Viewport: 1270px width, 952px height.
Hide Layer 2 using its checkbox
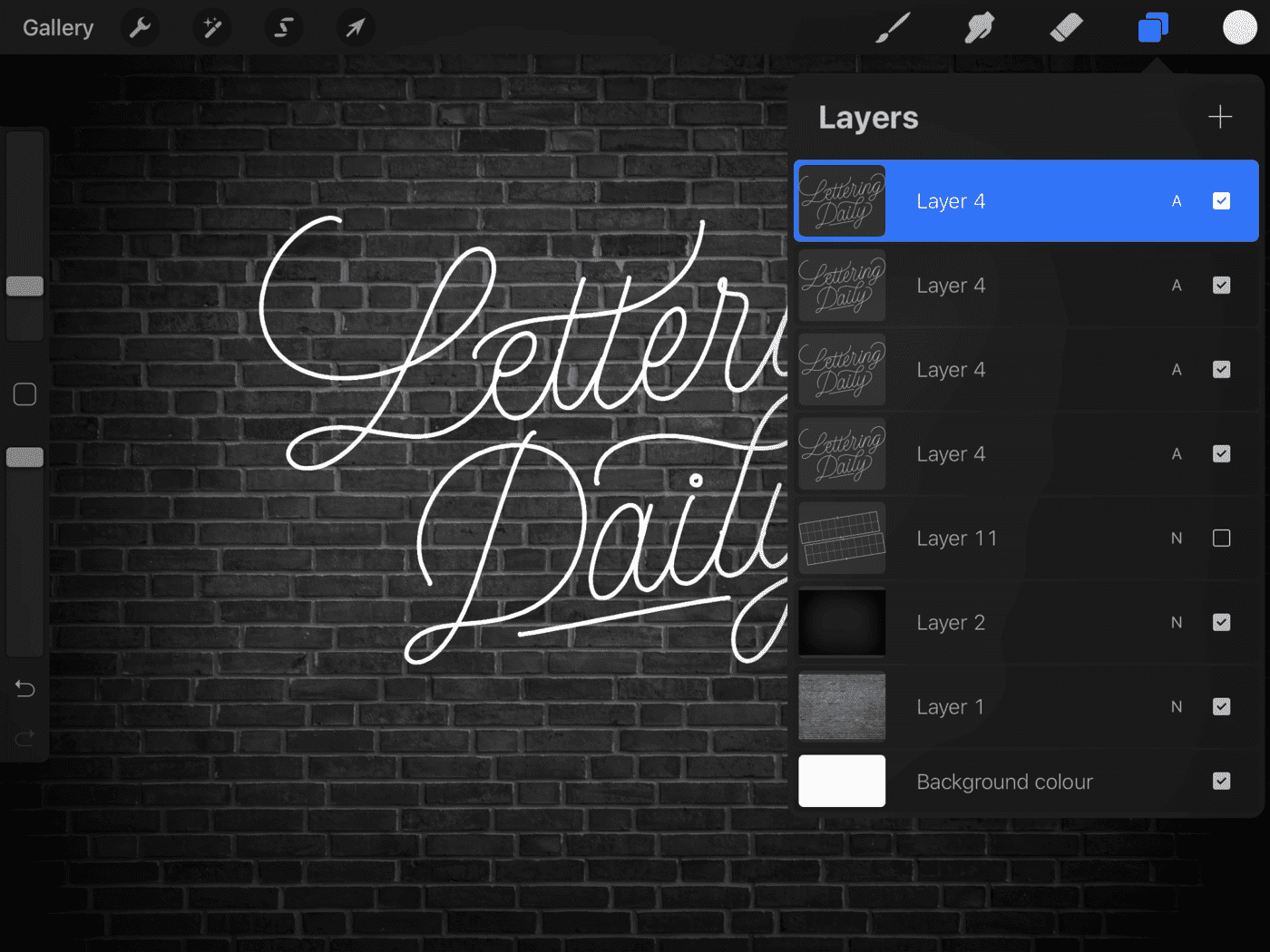click(x=1222, y=623)
